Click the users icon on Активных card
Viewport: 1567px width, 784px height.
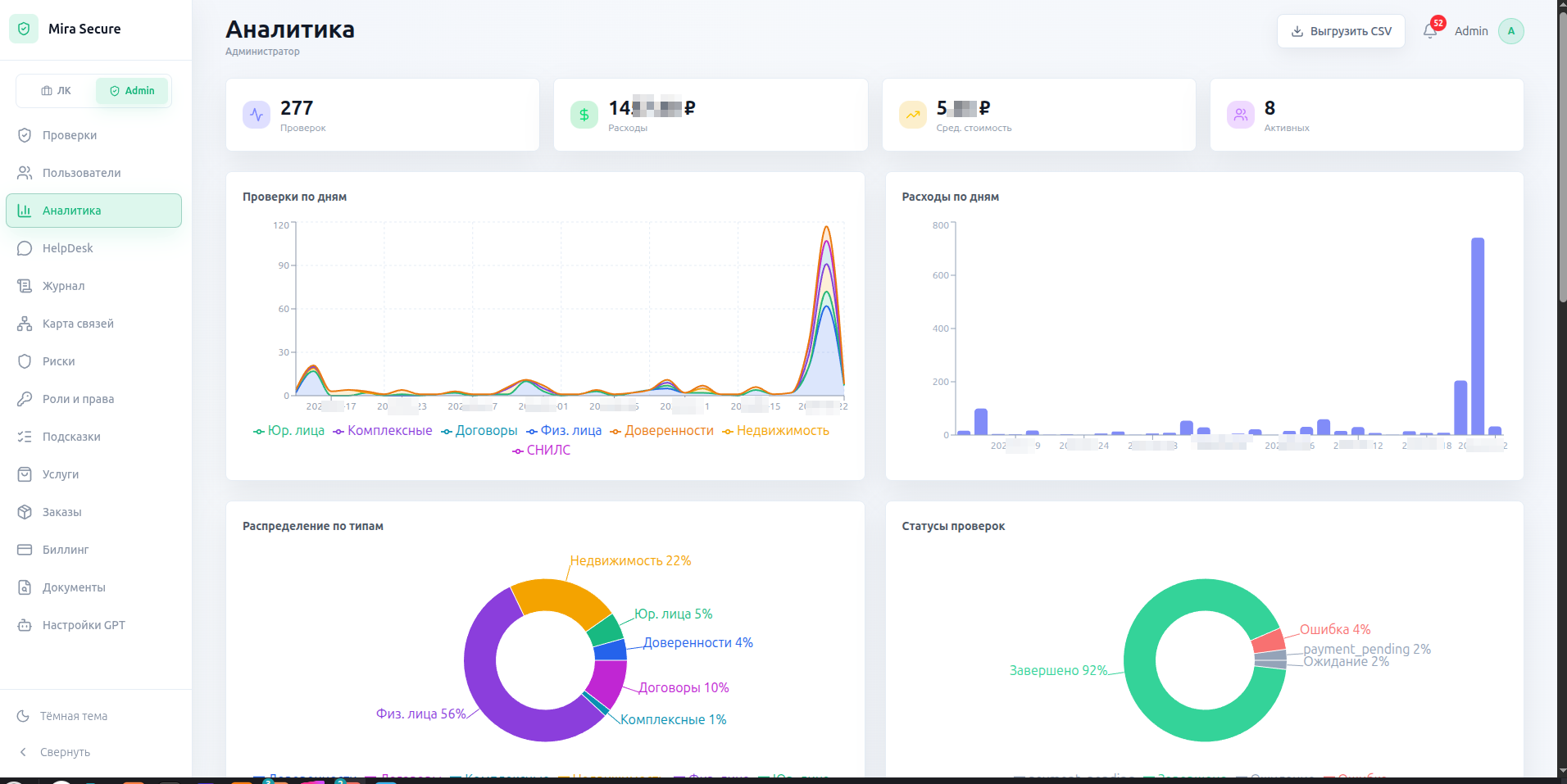point(1241,115)
